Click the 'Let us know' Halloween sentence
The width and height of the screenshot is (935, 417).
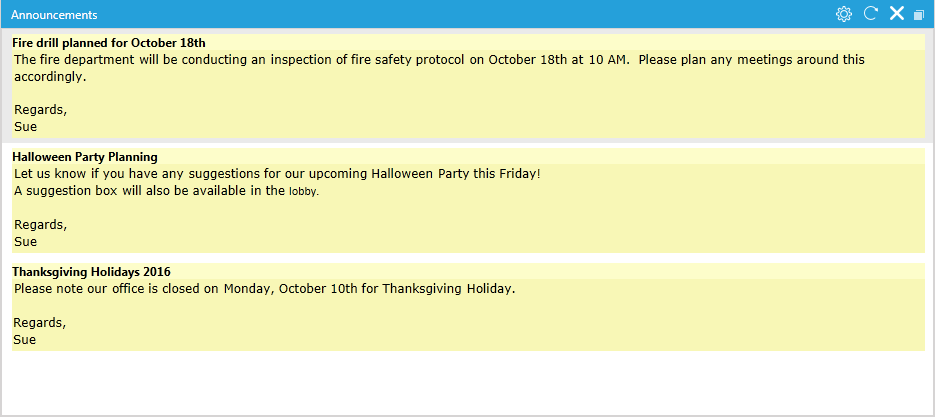[277, 174]
